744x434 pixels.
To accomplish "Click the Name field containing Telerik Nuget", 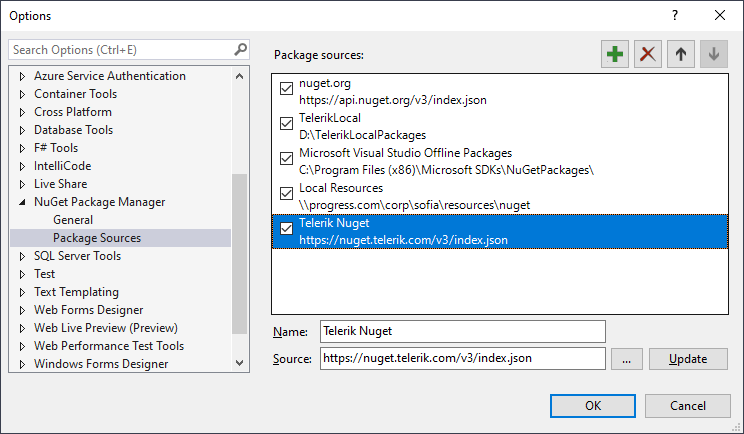I will [463, 332].
